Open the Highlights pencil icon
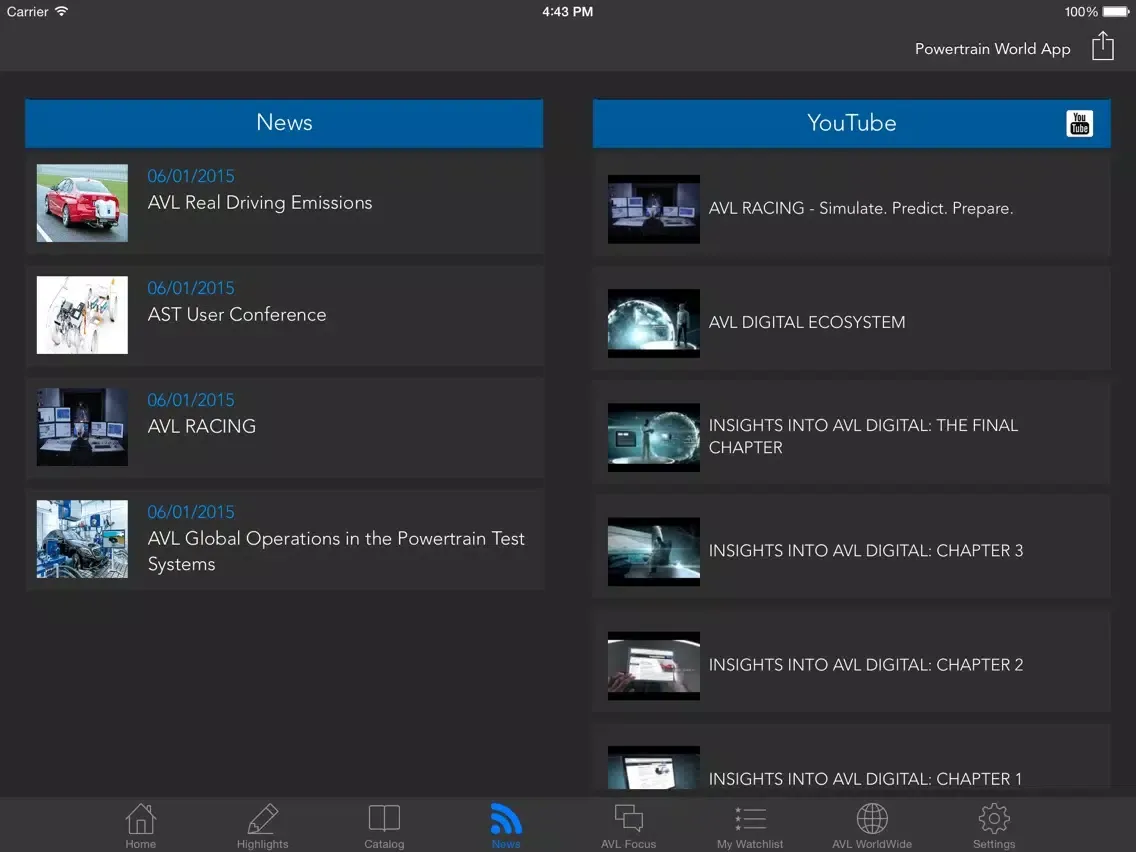 click(262, 819)
